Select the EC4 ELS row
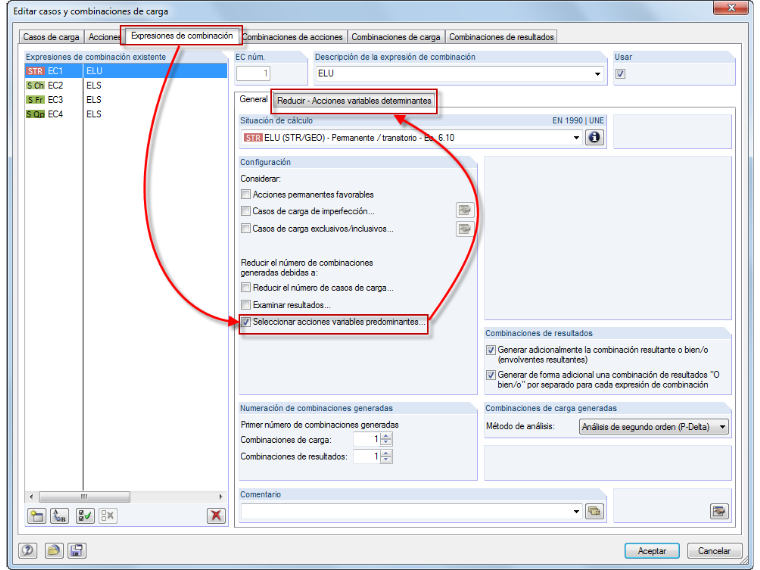 point(126,114)
